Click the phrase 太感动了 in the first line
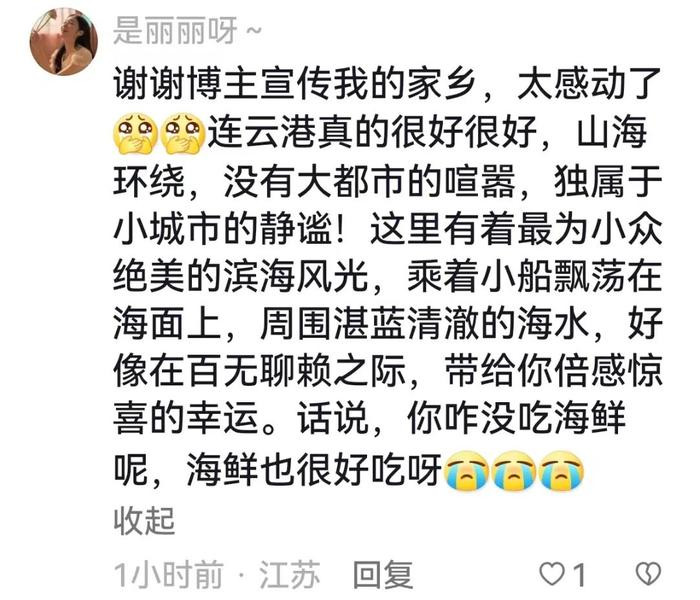Viewport: 700px width, 600px height. [589, 83]
